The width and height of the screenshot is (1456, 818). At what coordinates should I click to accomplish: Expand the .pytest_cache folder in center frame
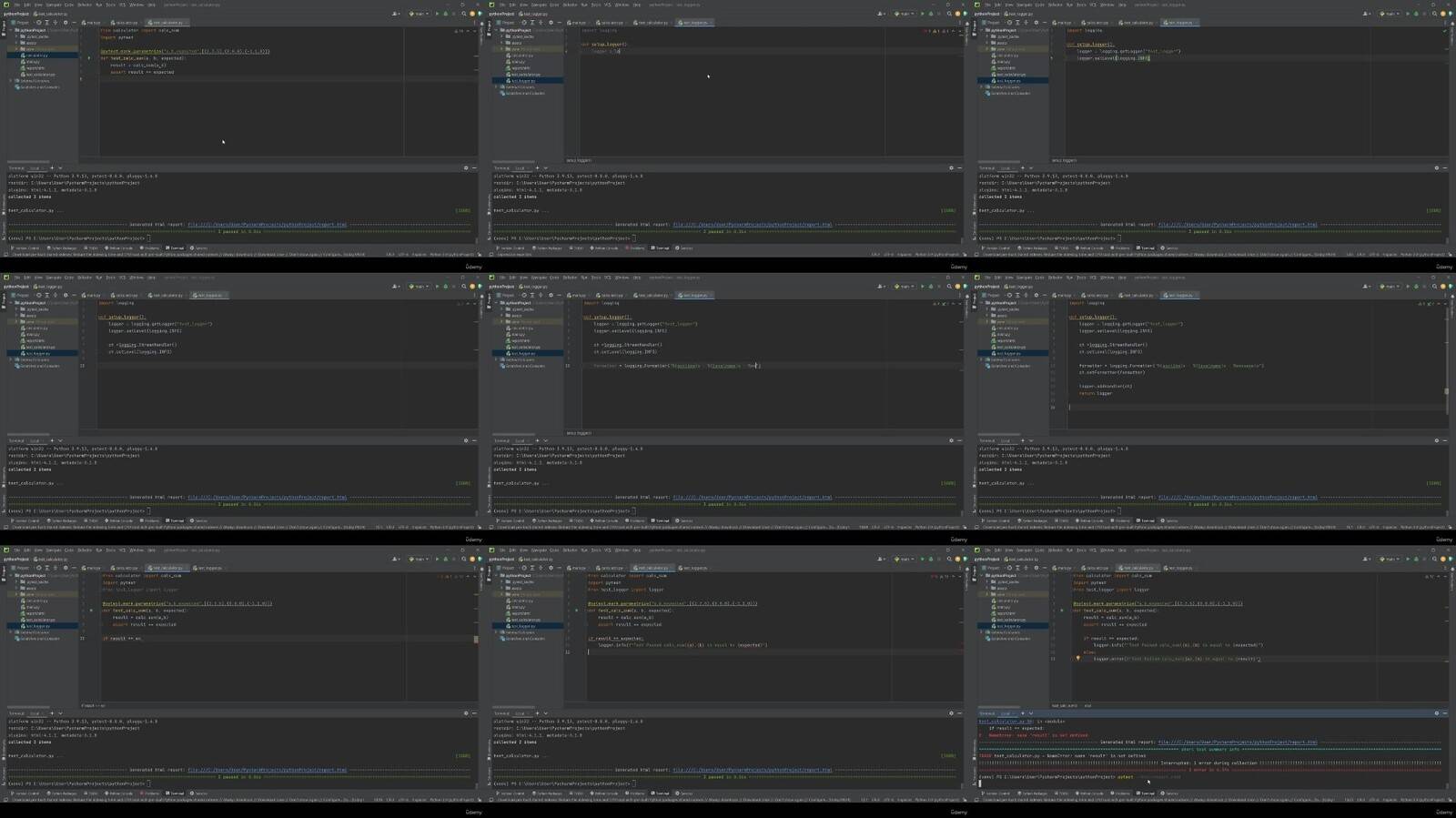coord(503,309)
